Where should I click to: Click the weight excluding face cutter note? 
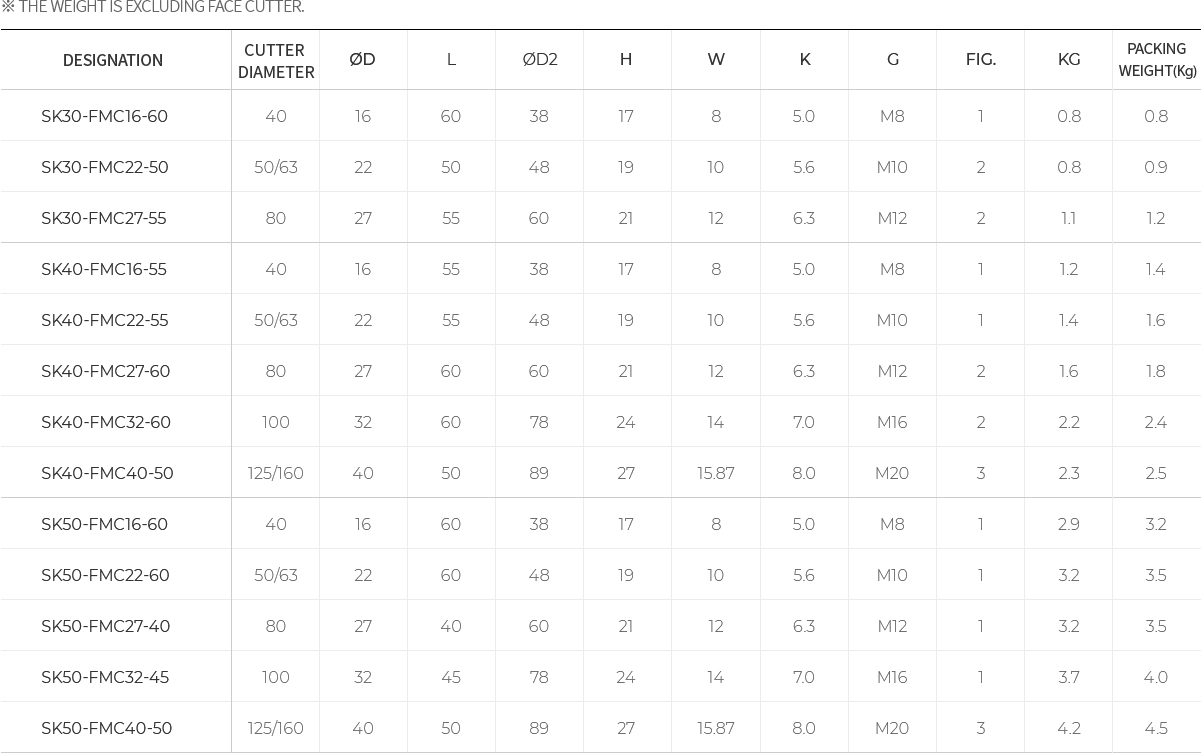coord(153,8)
